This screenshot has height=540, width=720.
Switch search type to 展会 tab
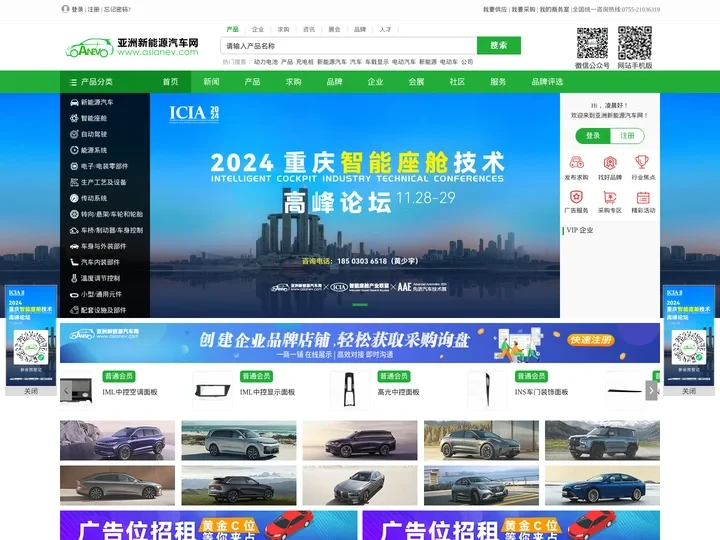[x=334, y=29]
